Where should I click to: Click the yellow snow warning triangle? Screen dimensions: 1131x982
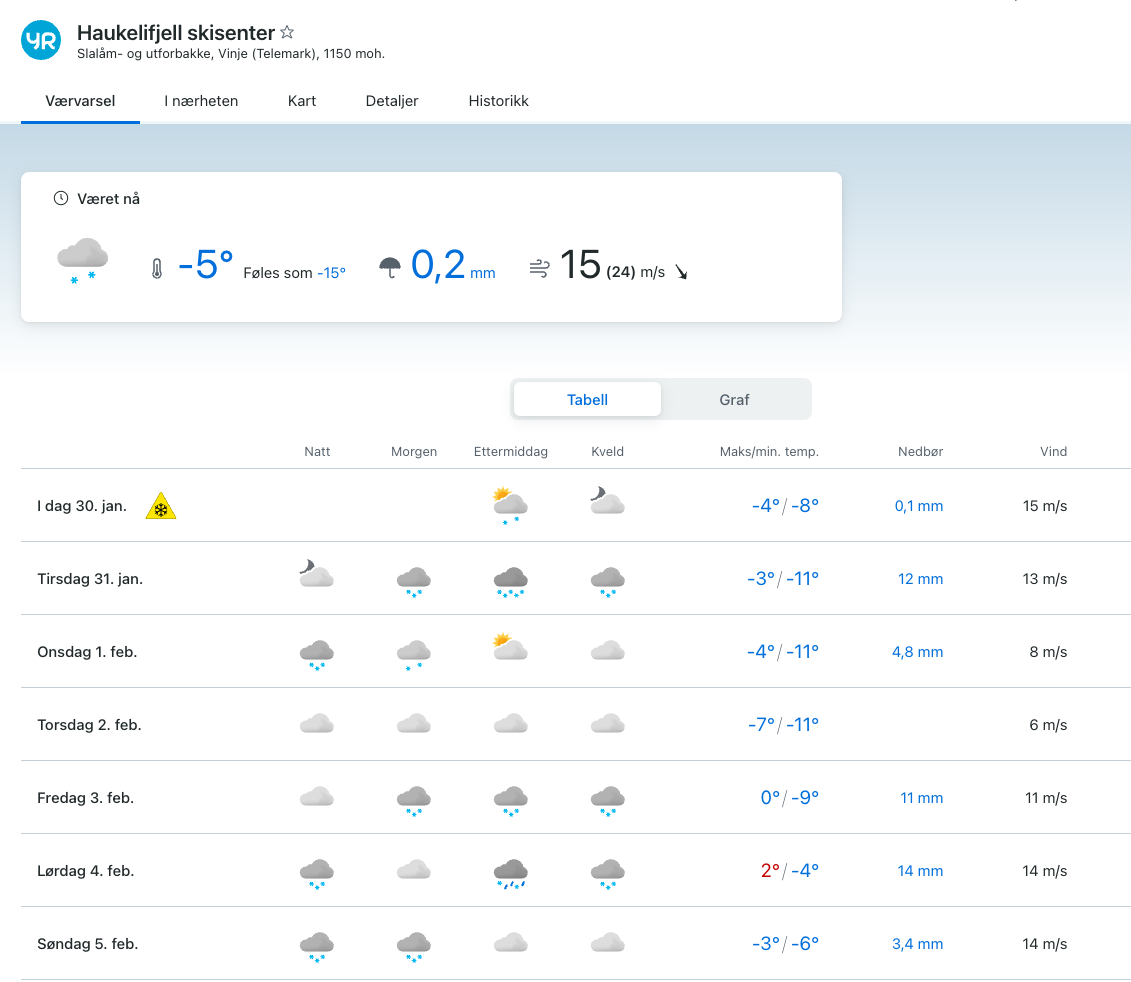tap(160, 507)
